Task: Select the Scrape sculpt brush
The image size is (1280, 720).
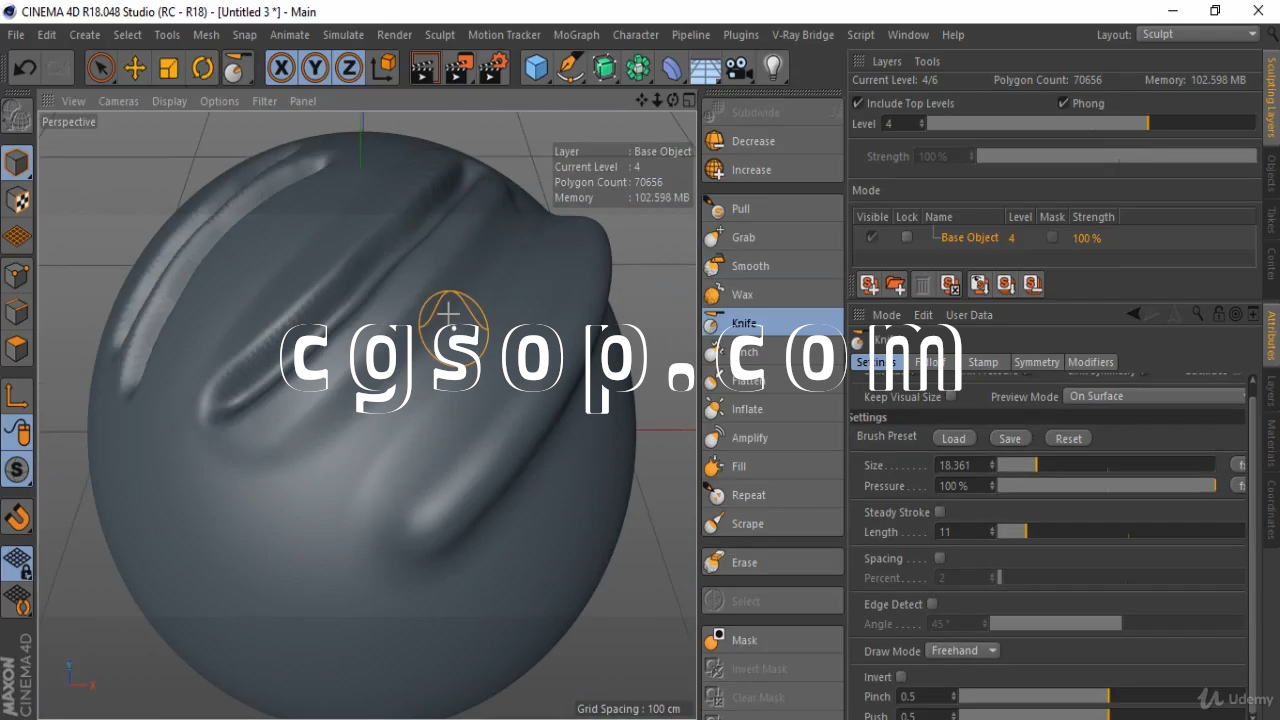Action: 773,523
